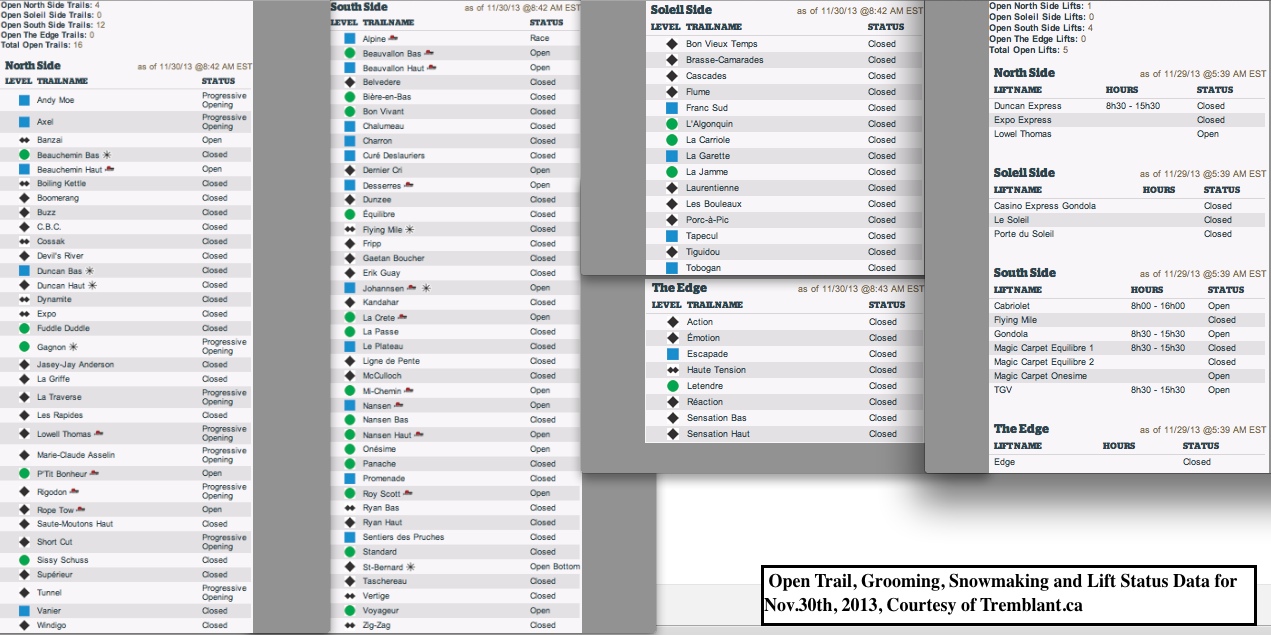Click 'Open Bottom' status for St-Bernard
Image resolution: width=1271 pixels, height=635 pixels.
tap(555, 567)
